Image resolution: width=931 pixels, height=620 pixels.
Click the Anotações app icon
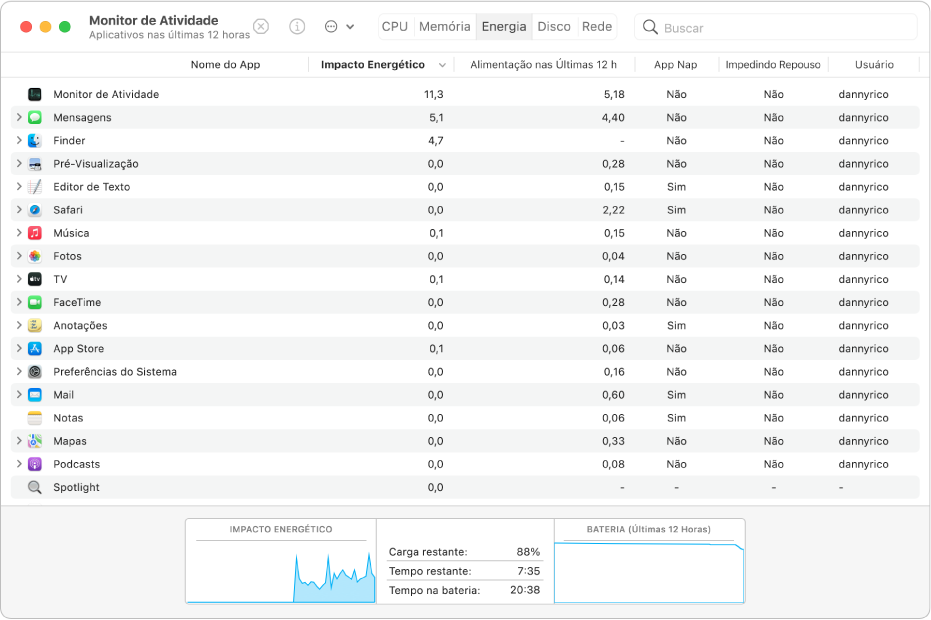(35, 326)
